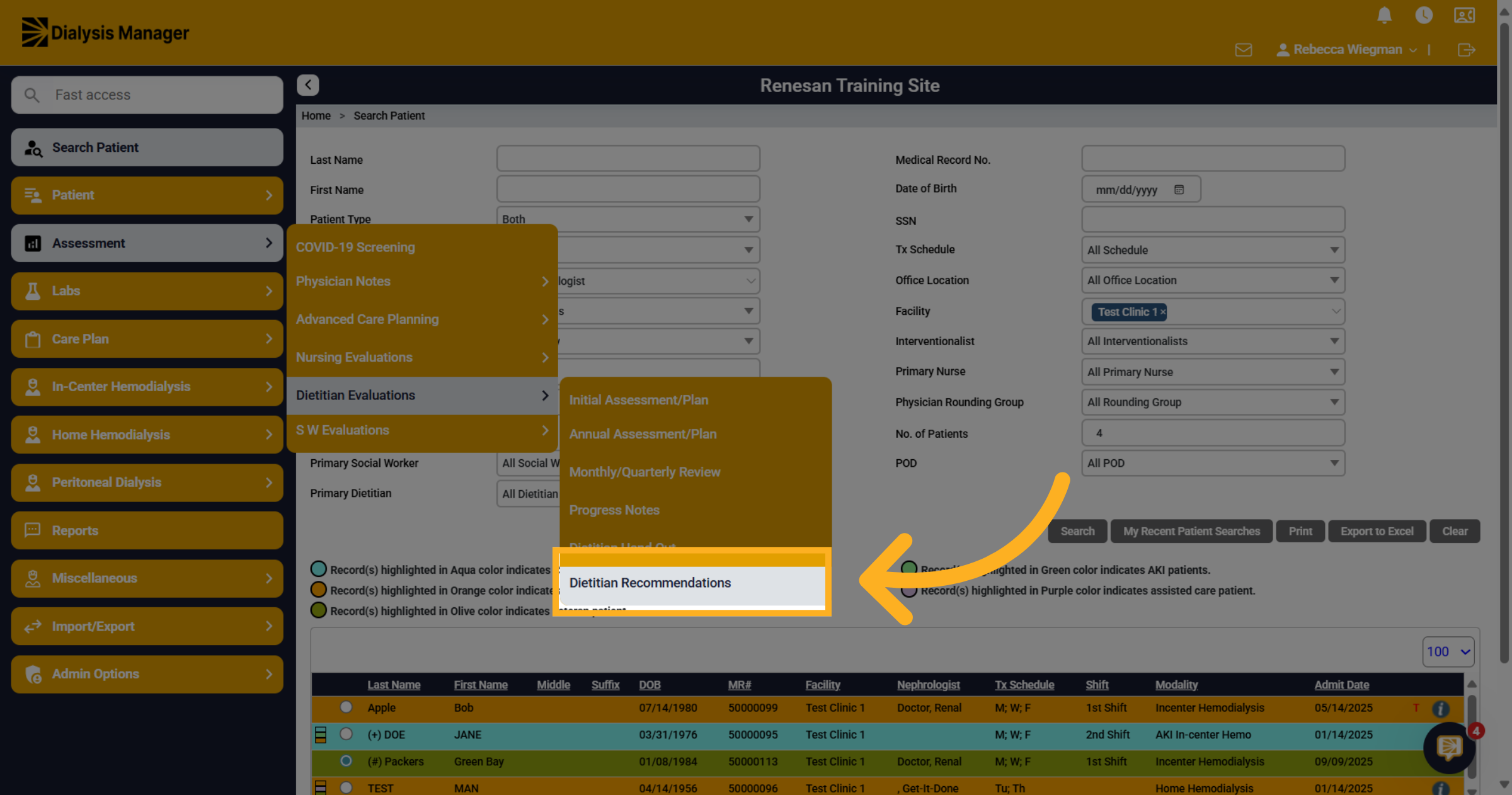This screenshot has height=795, width=1512.
Task: Open the Physician Rounding Group dropdown
Action: tap(1213, 402)
